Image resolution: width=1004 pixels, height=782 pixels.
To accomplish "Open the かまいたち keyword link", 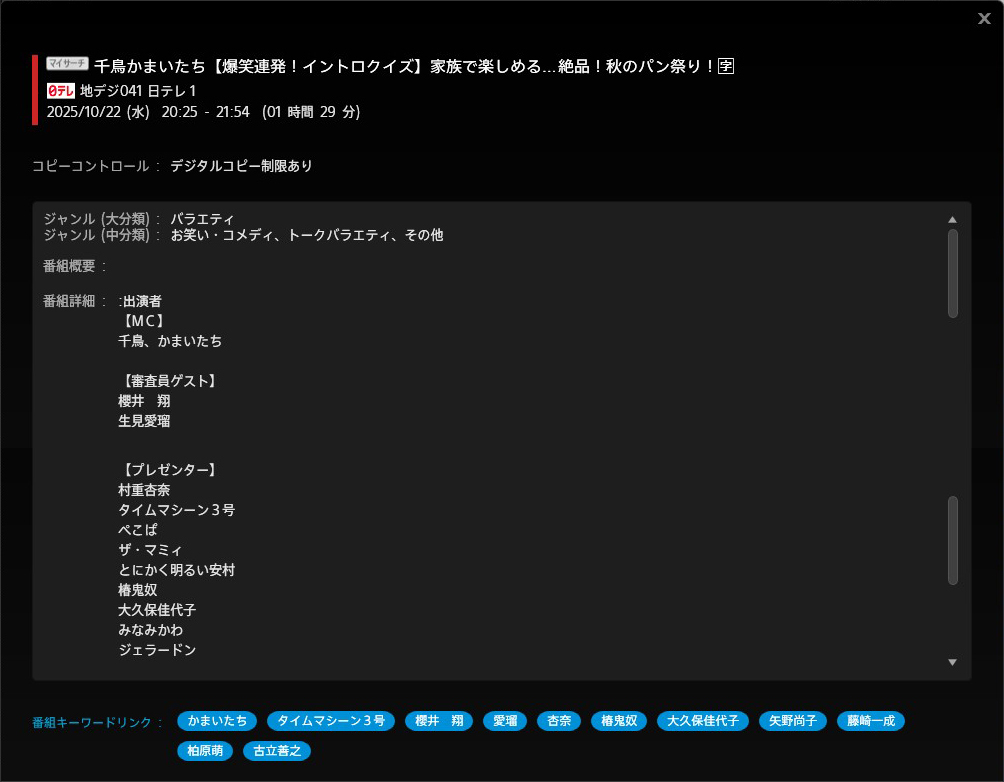I will (217, 721).
